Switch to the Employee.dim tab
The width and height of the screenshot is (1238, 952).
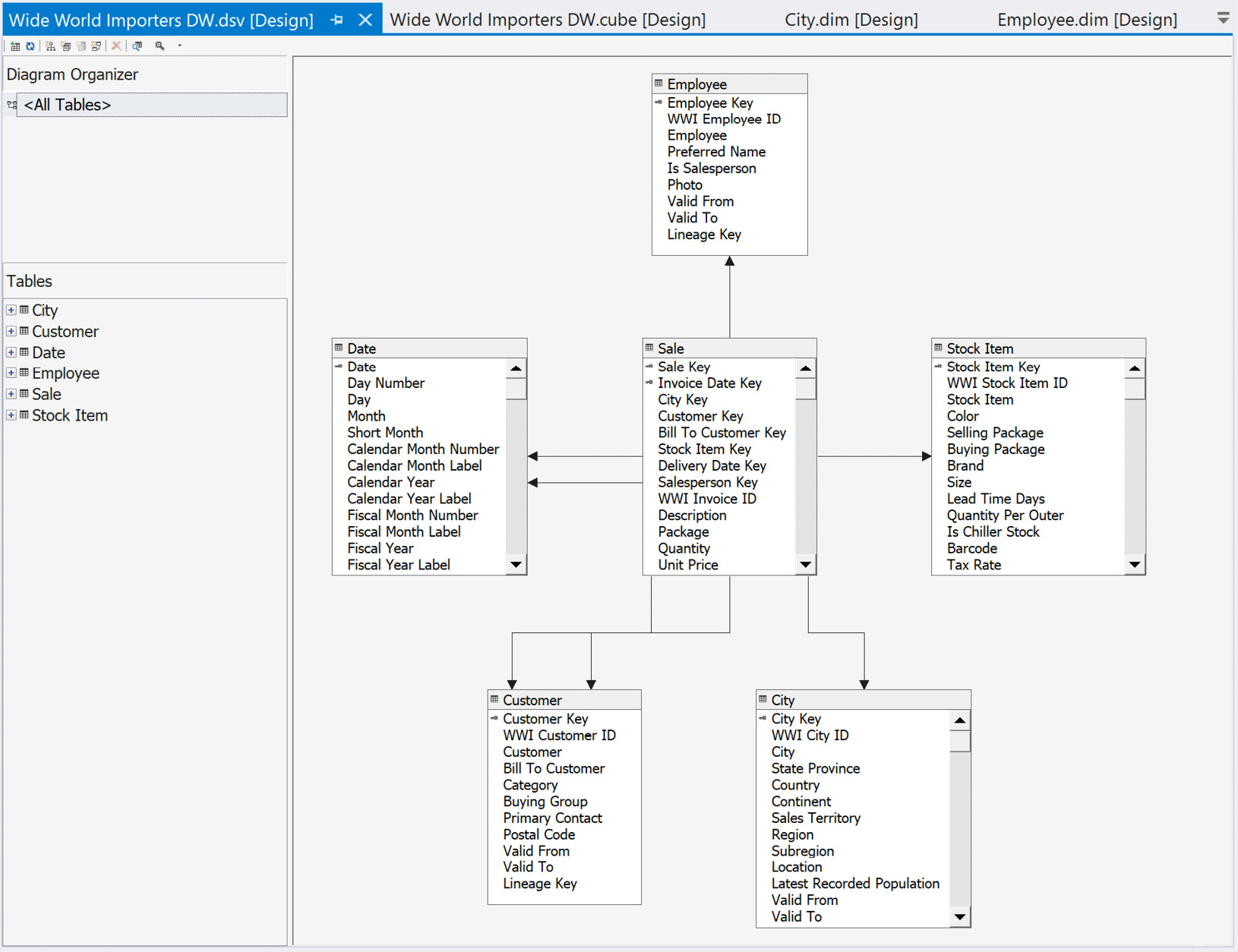click(1087, 20)
